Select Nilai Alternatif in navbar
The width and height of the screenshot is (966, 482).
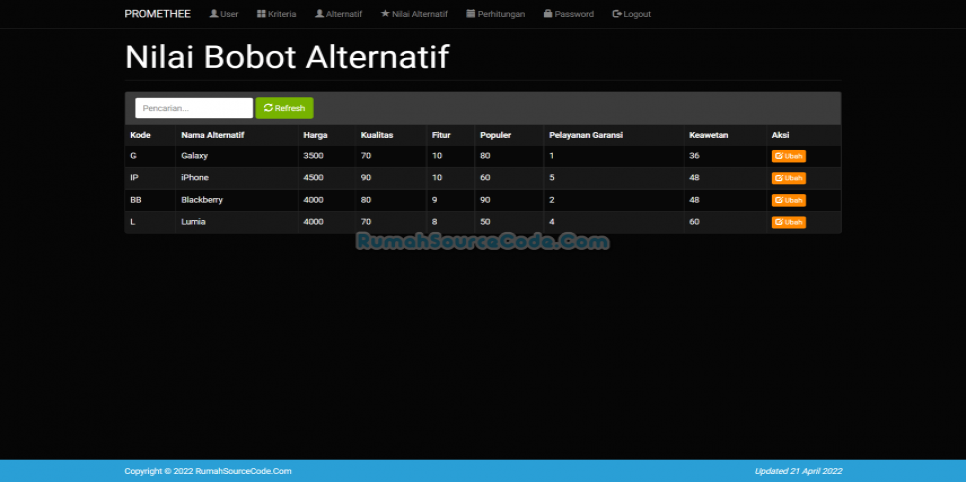414,14
